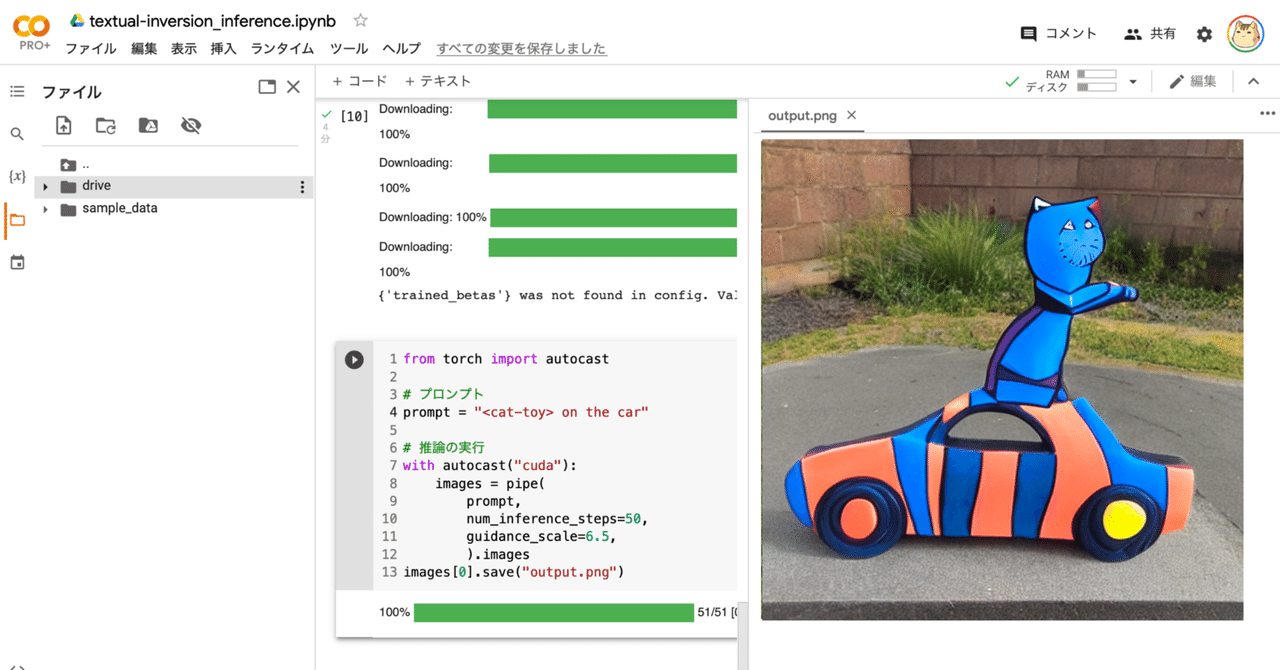Open the settings gear icon
The width and height of the screenshot is (1280, 670).
(x=1204, y=33)
